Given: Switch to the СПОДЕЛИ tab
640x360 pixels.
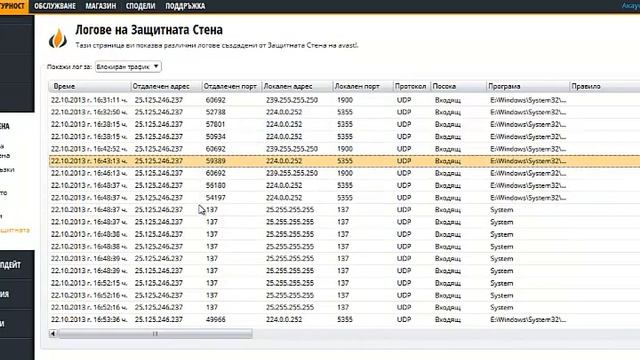Looking at the screenshot, I should click(x=140, y=6).
